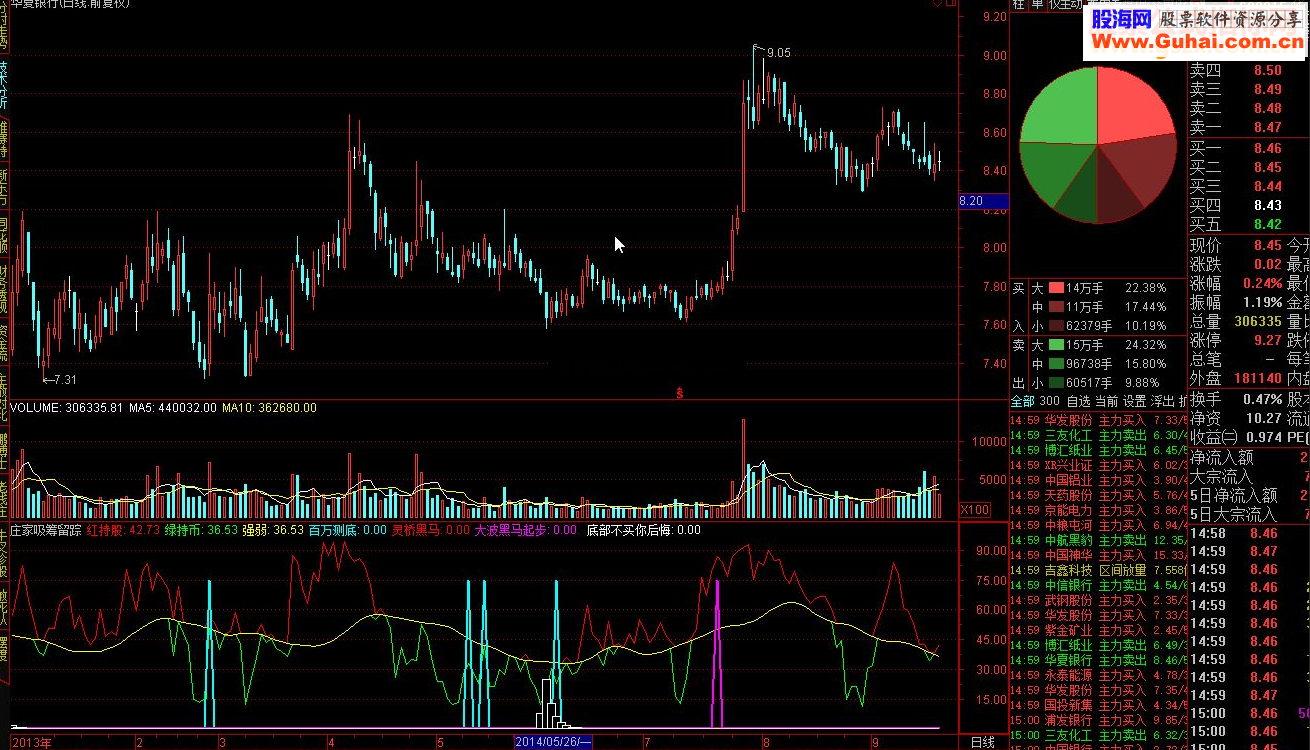Click the 庄家吸筹留踪 indicator name
The height and width of the screenshot is (750, 1310).
coord(46,530)
